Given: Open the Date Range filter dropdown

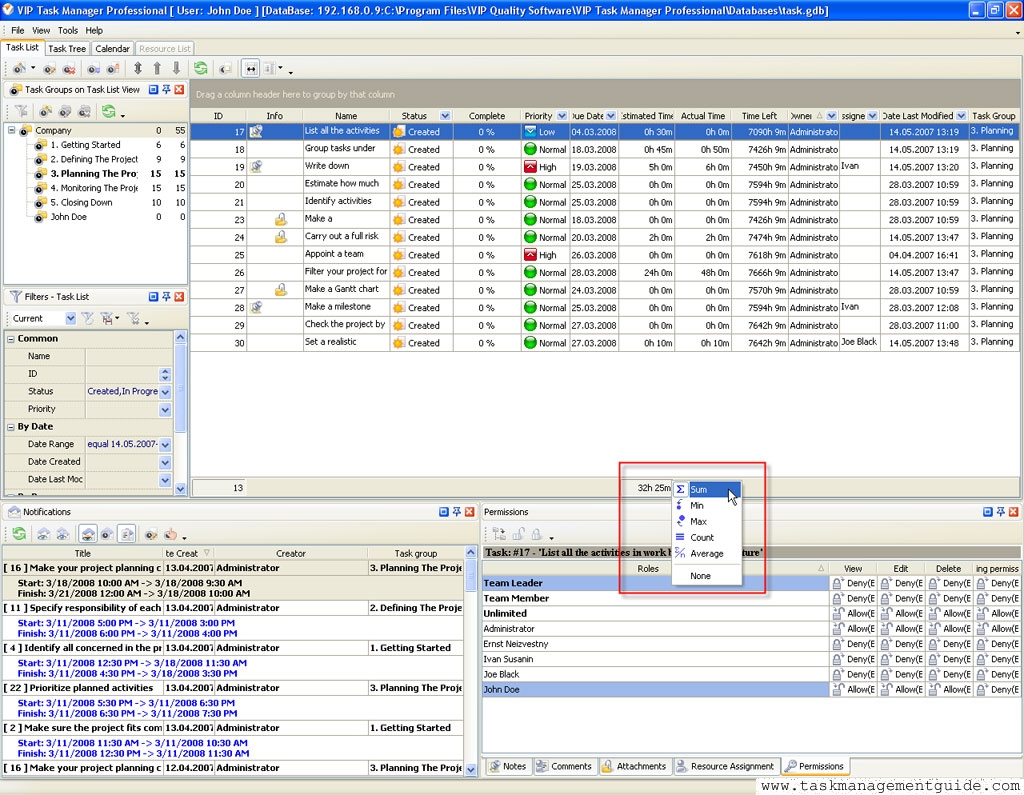Looking at the screenshot, I should (x=165, y=444).
